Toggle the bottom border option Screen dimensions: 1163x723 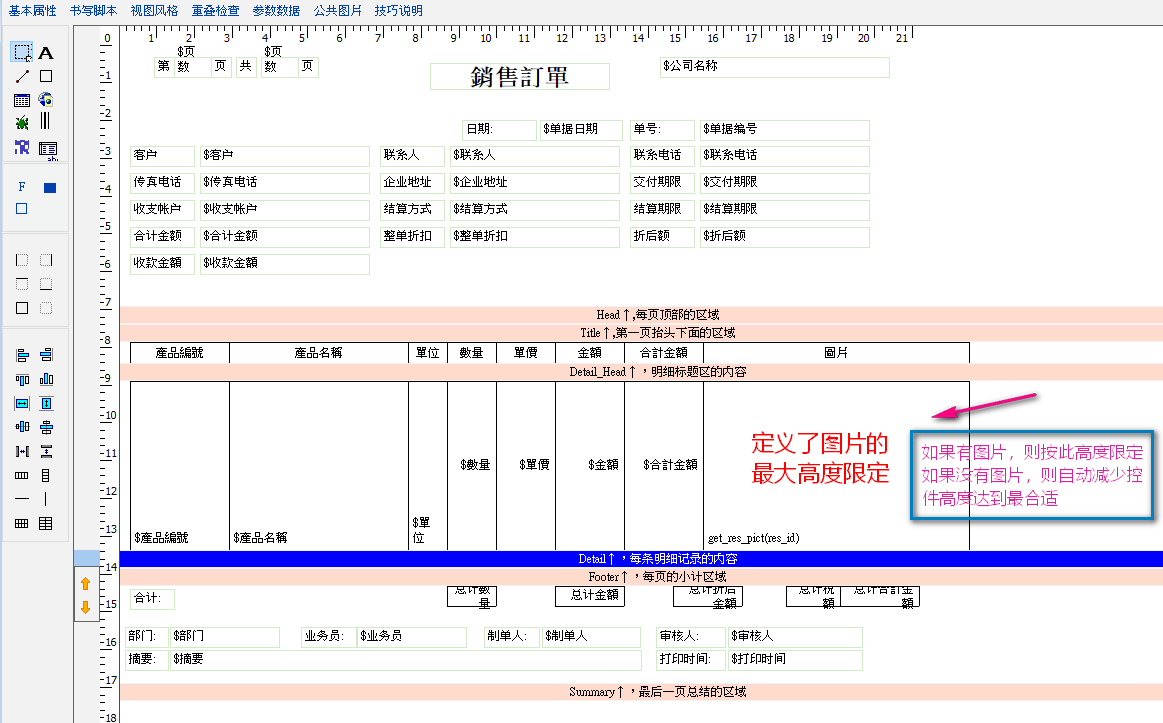tap(46, 284)
